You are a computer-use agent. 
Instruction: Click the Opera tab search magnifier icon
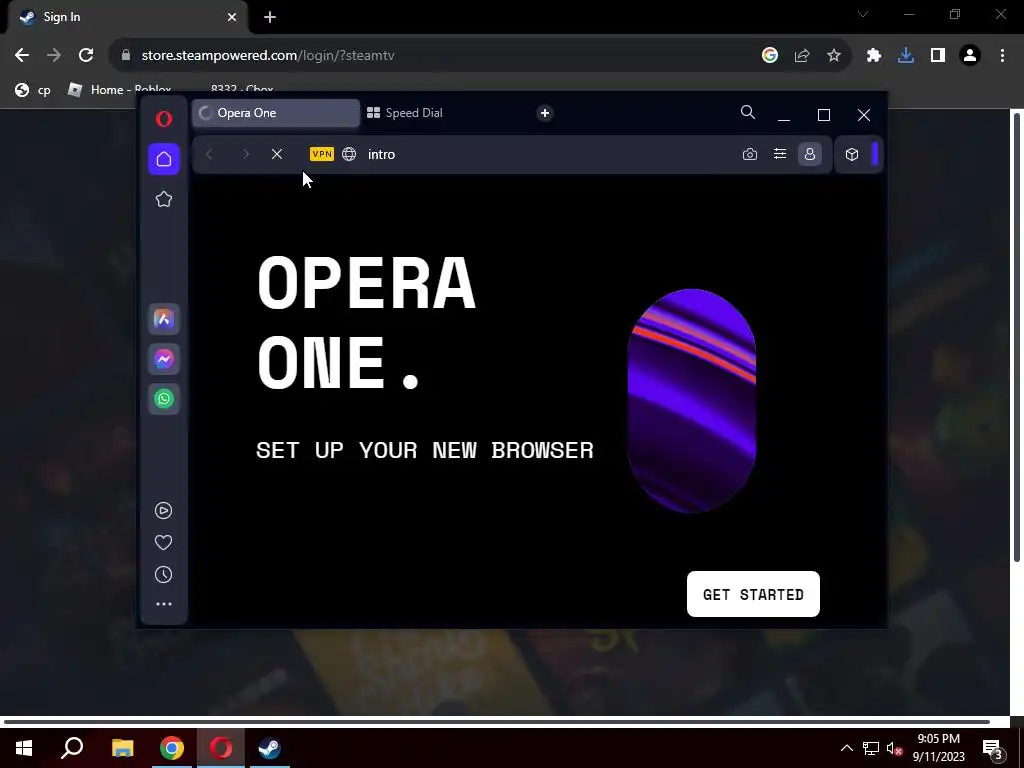[748, 112]
